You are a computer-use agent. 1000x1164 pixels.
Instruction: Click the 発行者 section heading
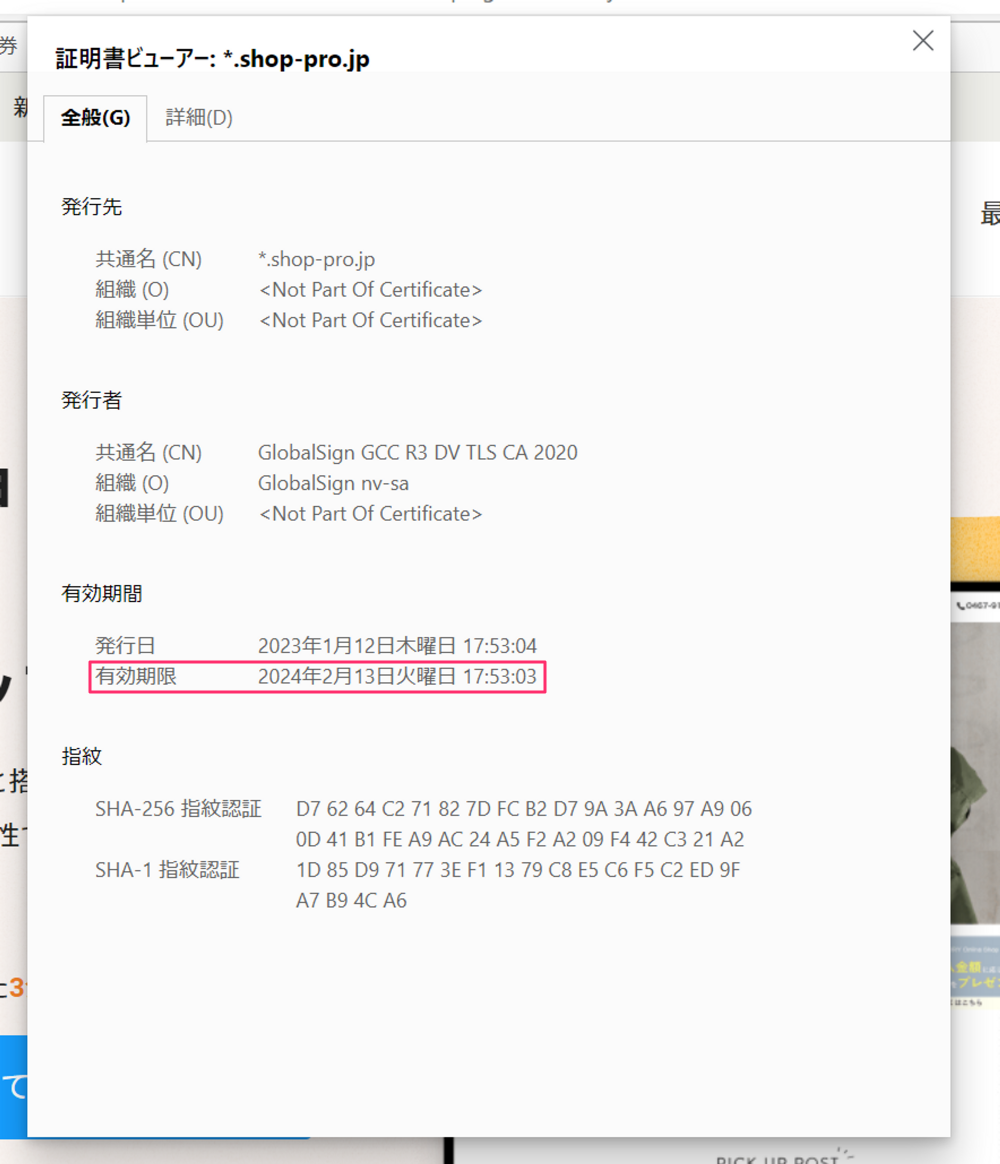click(92, 401)
